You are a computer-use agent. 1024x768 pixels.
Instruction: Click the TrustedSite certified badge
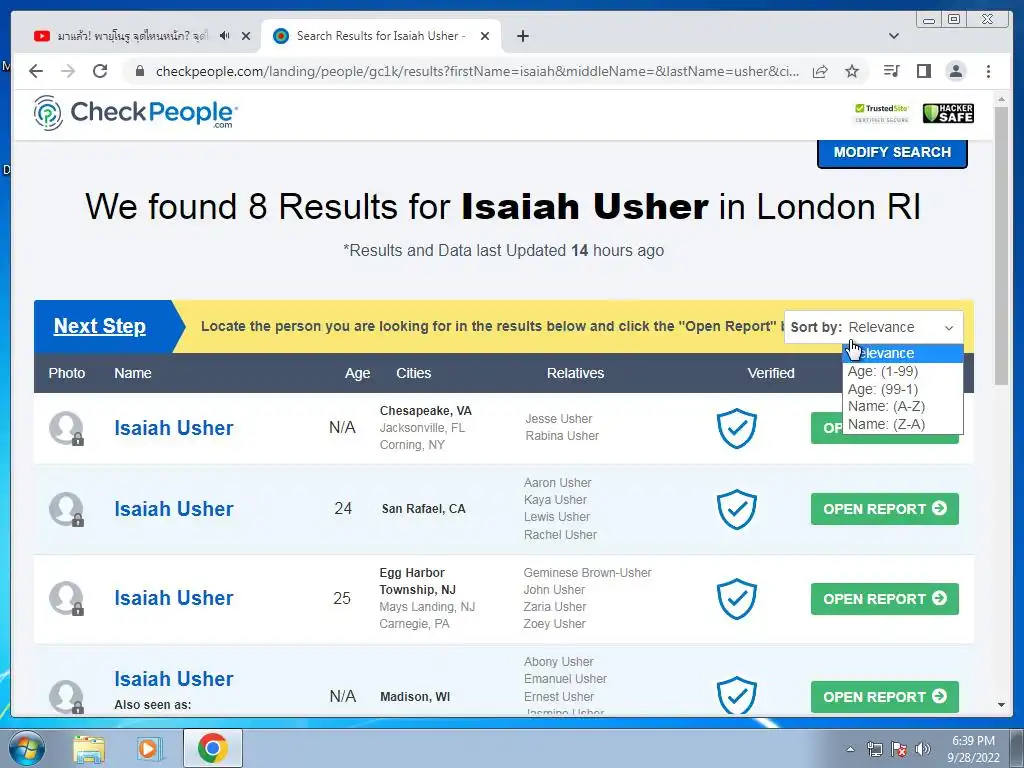pos(882,112)
